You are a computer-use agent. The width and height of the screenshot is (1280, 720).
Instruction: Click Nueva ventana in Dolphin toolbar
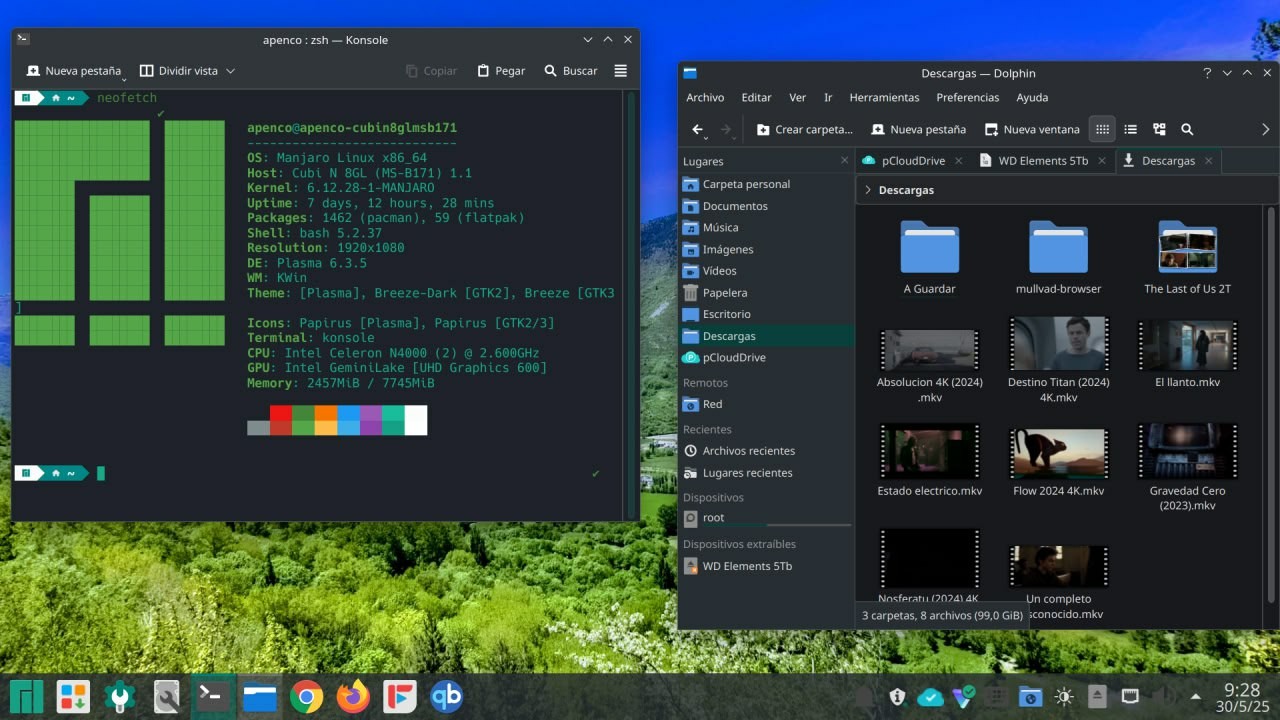pyautogui.click(x=1032, y=129)
